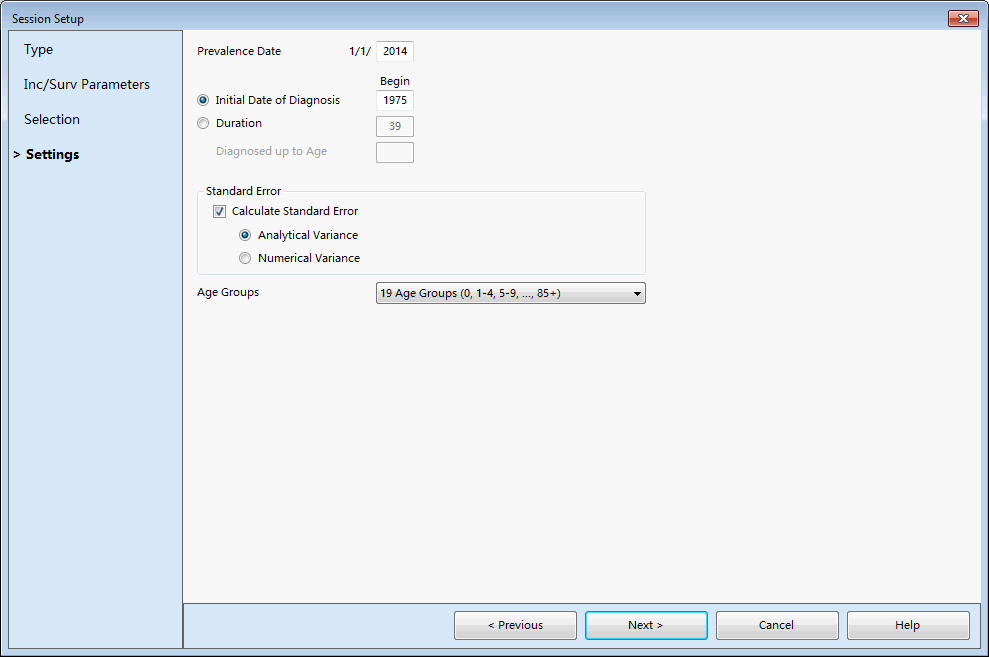Select Initial Date of Diagnosis option
The height and width of the screenshot is (657, 989).
coord(204,100)
